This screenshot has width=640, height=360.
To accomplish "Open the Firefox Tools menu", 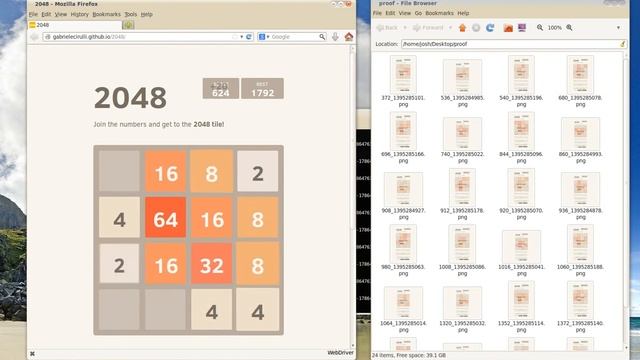I will (131, 14).
